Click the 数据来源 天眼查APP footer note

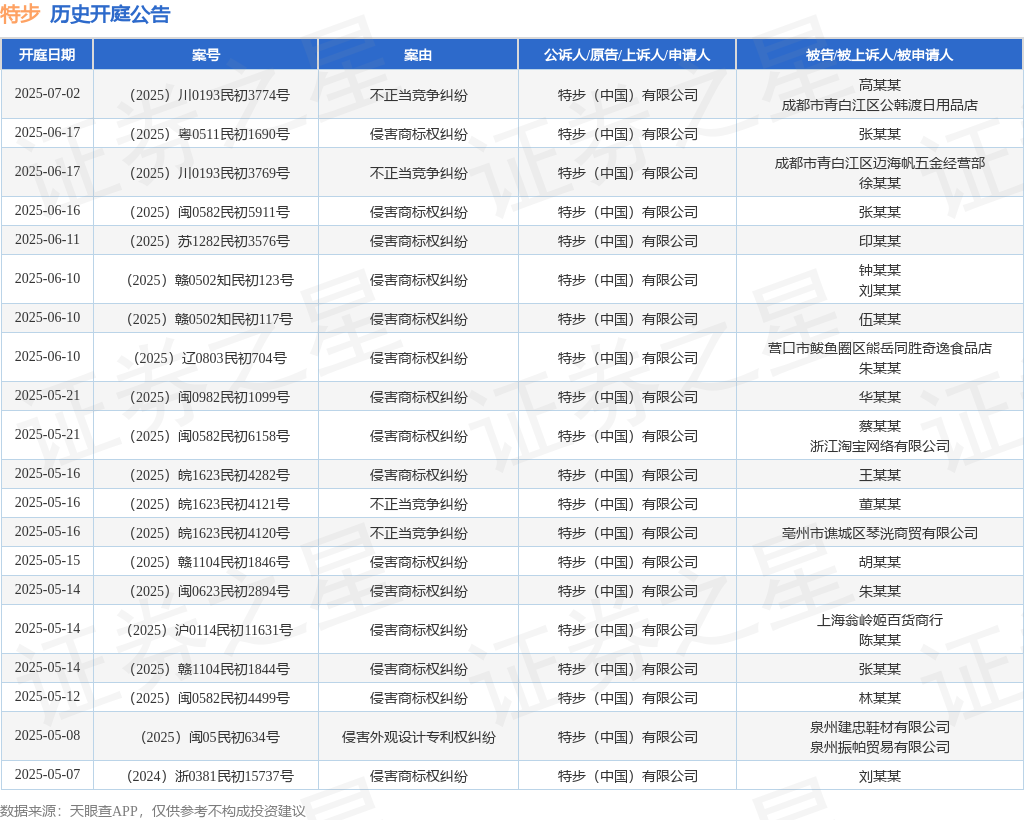(153, 811)
